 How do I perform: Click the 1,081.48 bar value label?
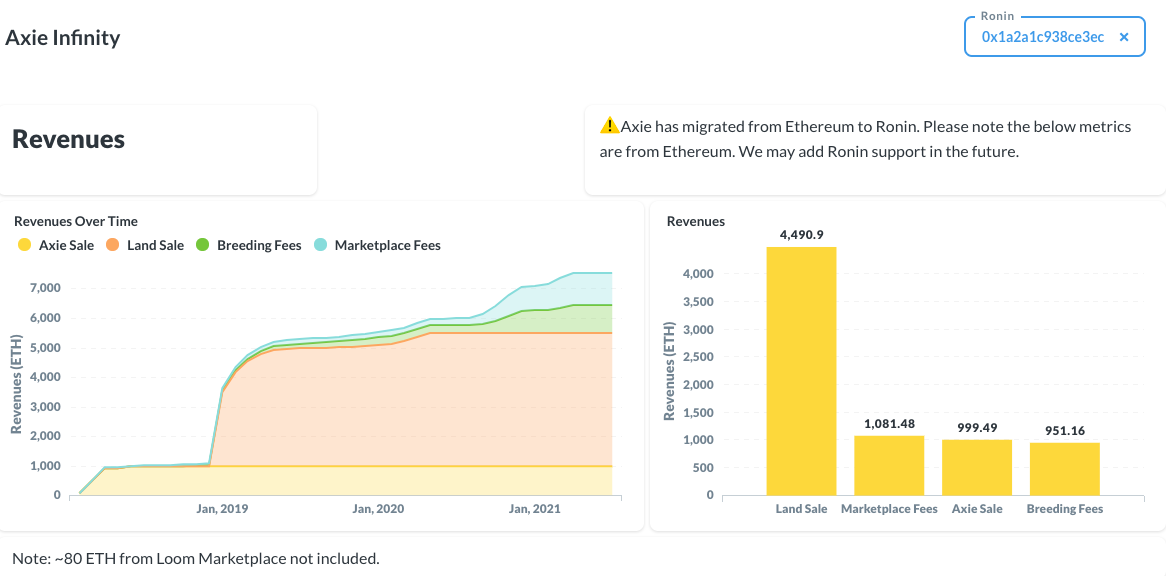click(889, 424)
